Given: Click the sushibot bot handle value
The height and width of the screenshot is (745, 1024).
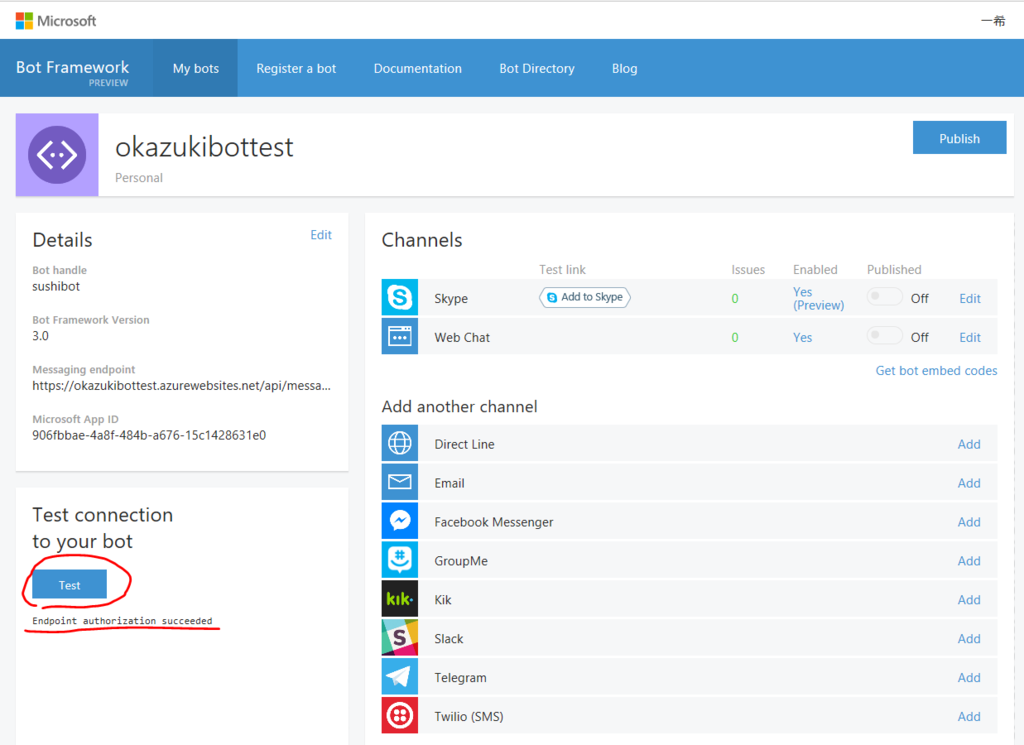Looking at the screenshot, I should tap(56, 286).
